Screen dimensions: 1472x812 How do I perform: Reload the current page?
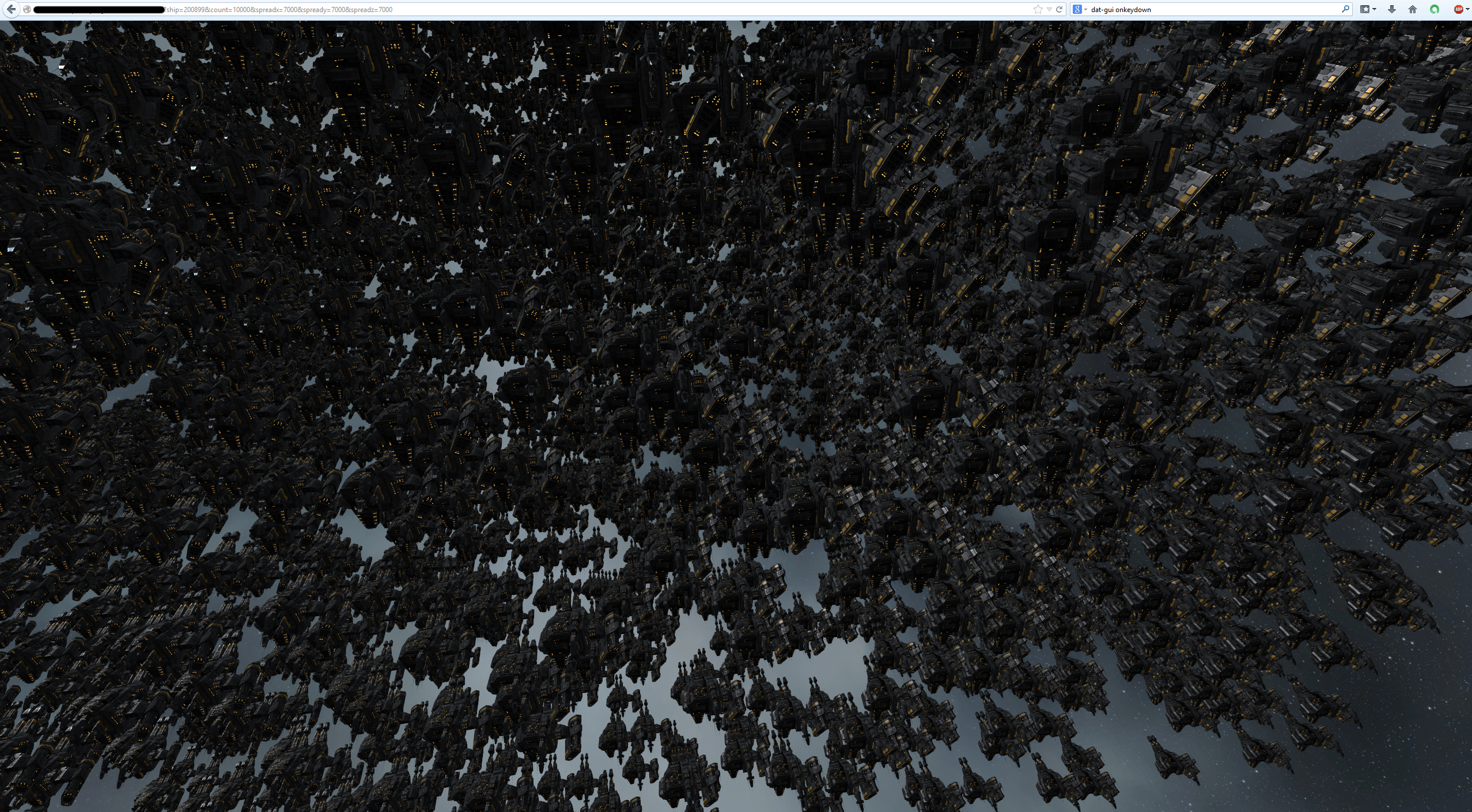[x=1059, y=9]
